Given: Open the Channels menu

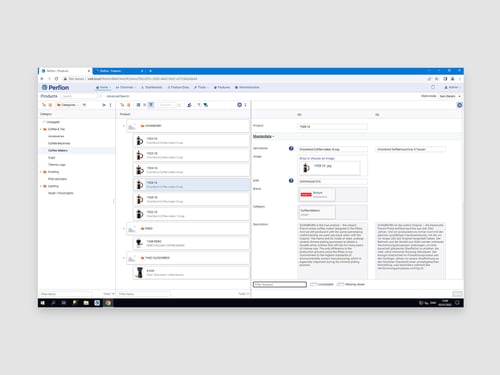Looking at the screenshot, I should 126,87.
